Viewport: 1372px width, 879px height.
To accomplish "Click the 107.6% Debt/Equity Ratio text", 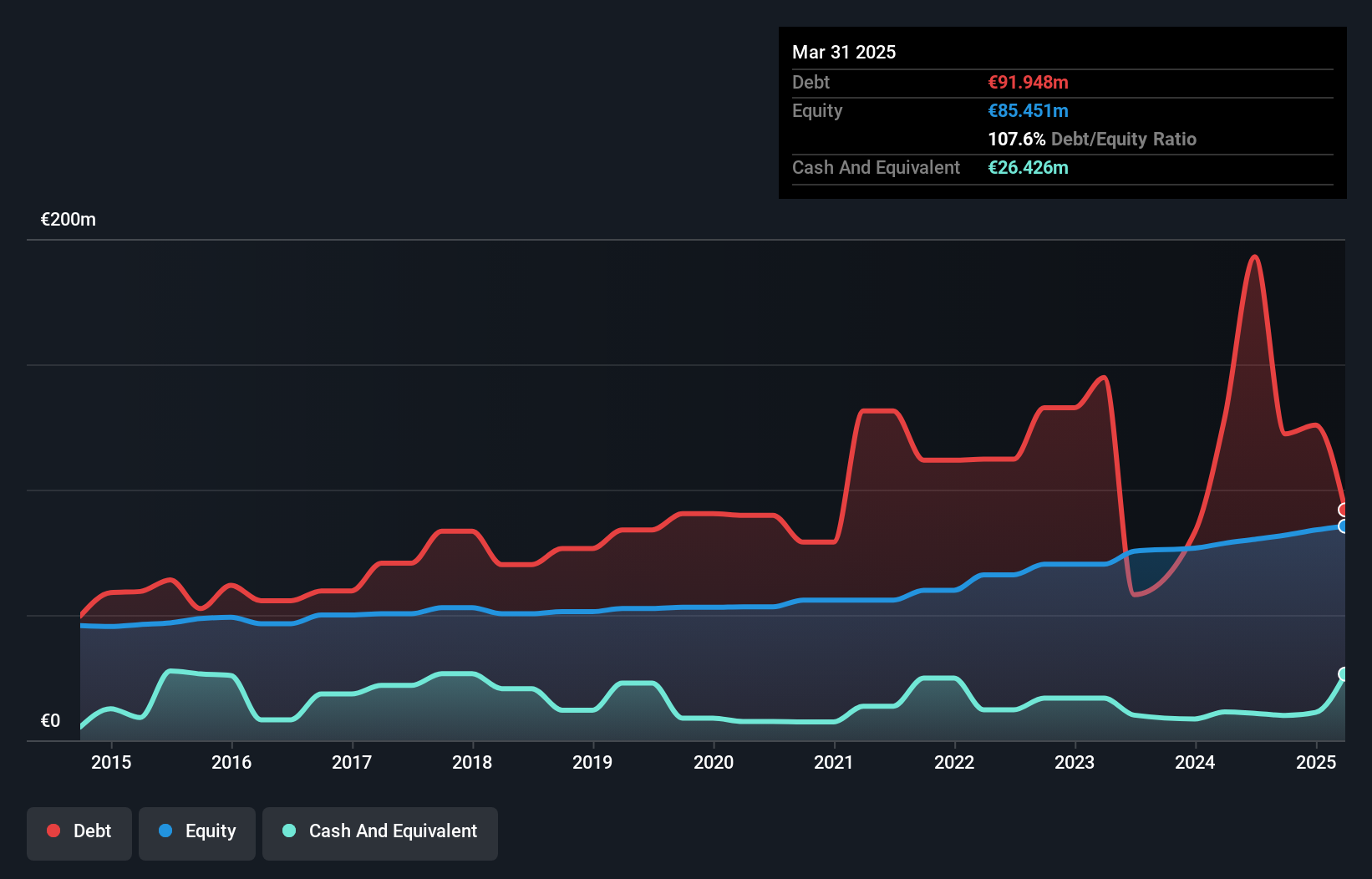I will (x=1092, y=139).
